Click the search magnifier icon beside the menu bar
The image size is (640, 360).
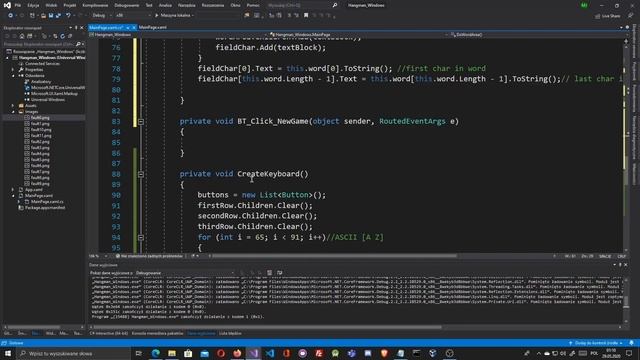(335, 5)
